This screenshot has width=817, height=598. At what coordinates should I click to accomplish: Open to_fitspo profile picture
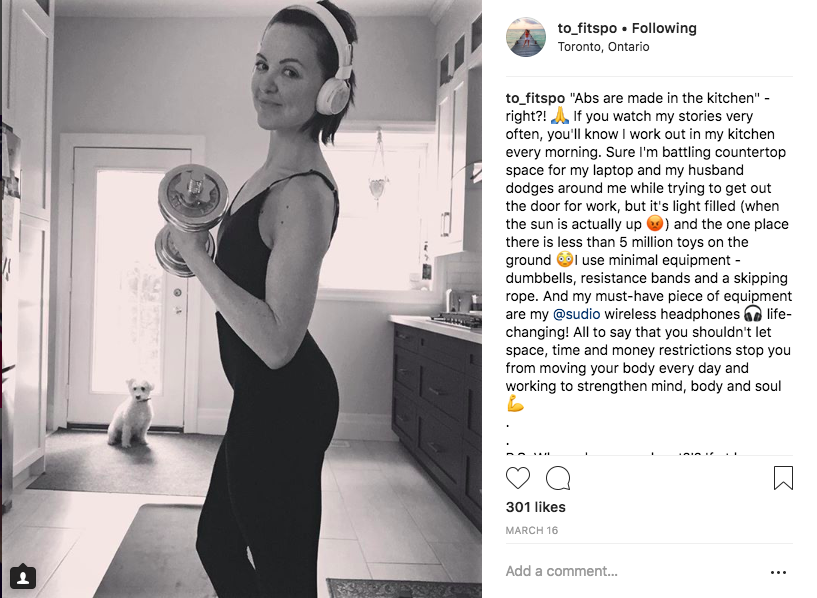pyautogui.click(x=526, y=37)
